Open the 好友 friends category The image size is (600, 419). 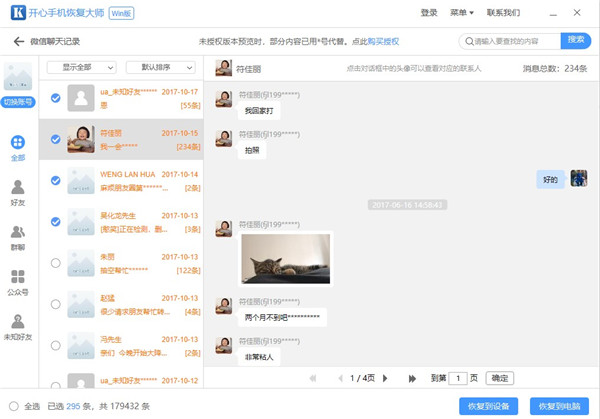[x=18, y=193]
